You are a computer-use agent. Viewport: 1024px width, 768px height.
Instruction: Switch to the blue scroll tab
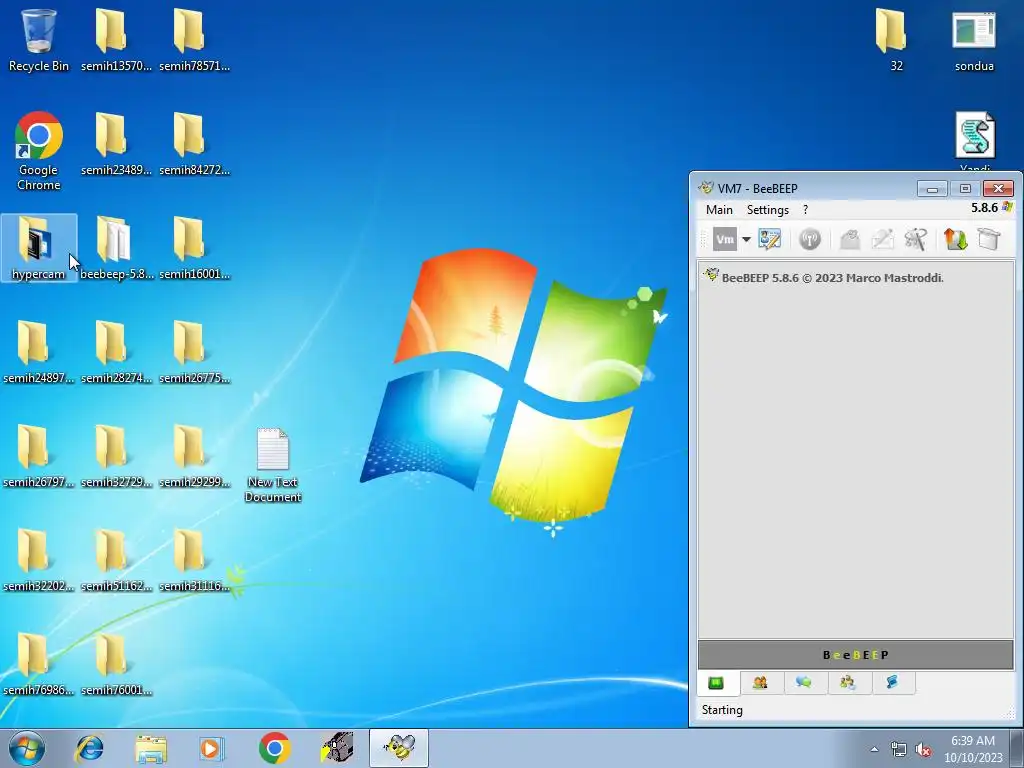(891, 683)
